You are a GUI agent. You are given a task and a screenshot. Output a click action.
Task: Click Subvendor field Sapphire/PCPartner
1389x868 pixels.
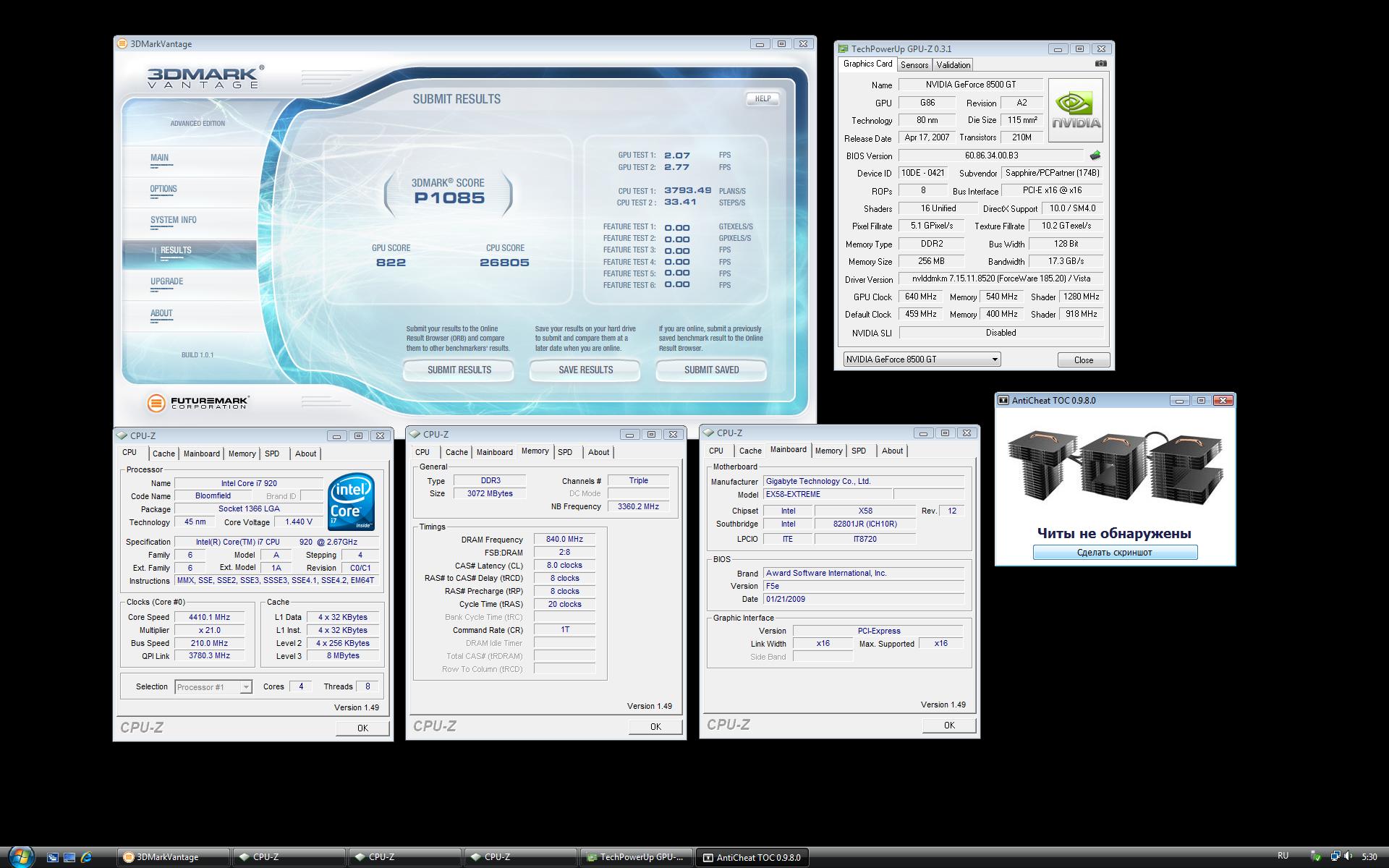1052,173
